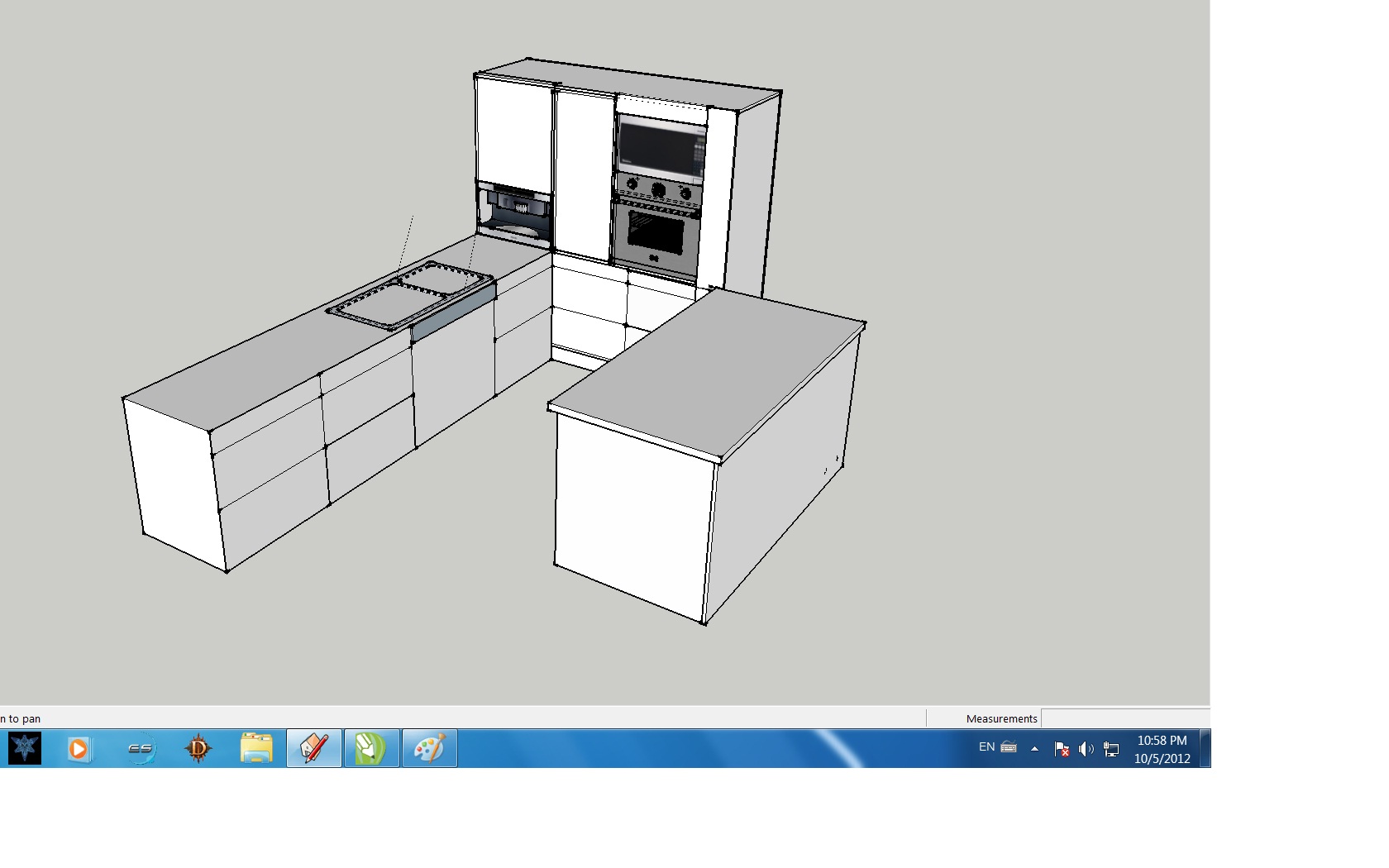This screenshot has width=1389, height=868.
Task: Click the Show Desktop strip
Action: pos(1205,749)
